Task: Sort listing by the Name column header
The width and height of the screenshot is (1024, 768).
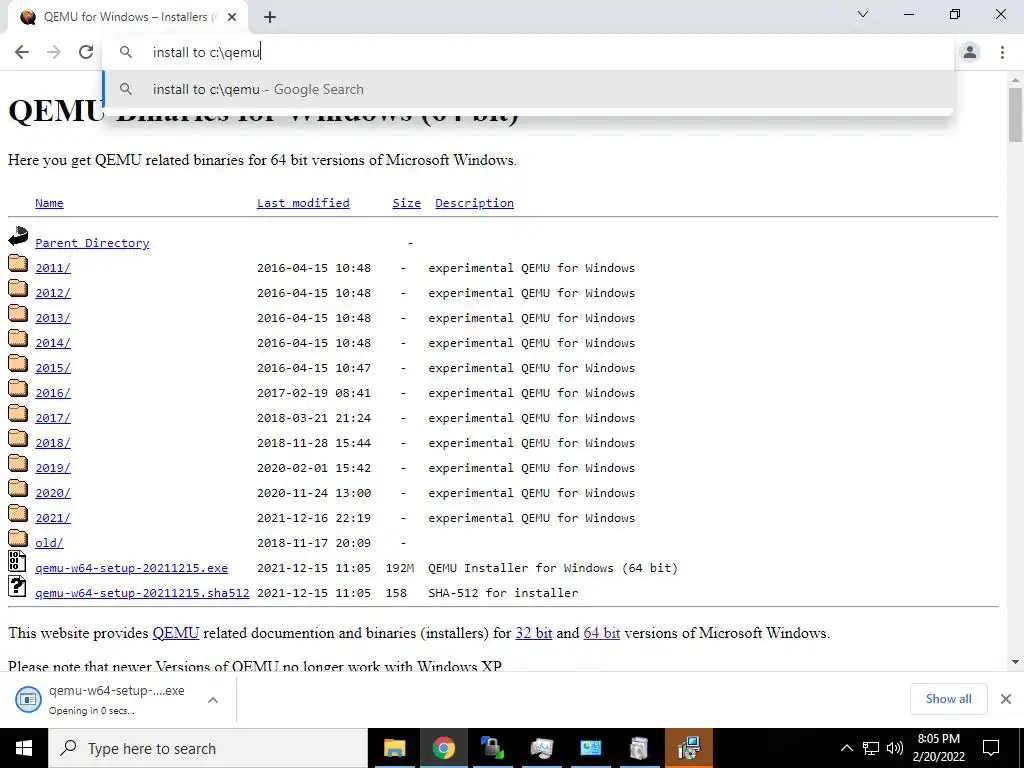Action: pyautogui.click(x=49, y=203)
